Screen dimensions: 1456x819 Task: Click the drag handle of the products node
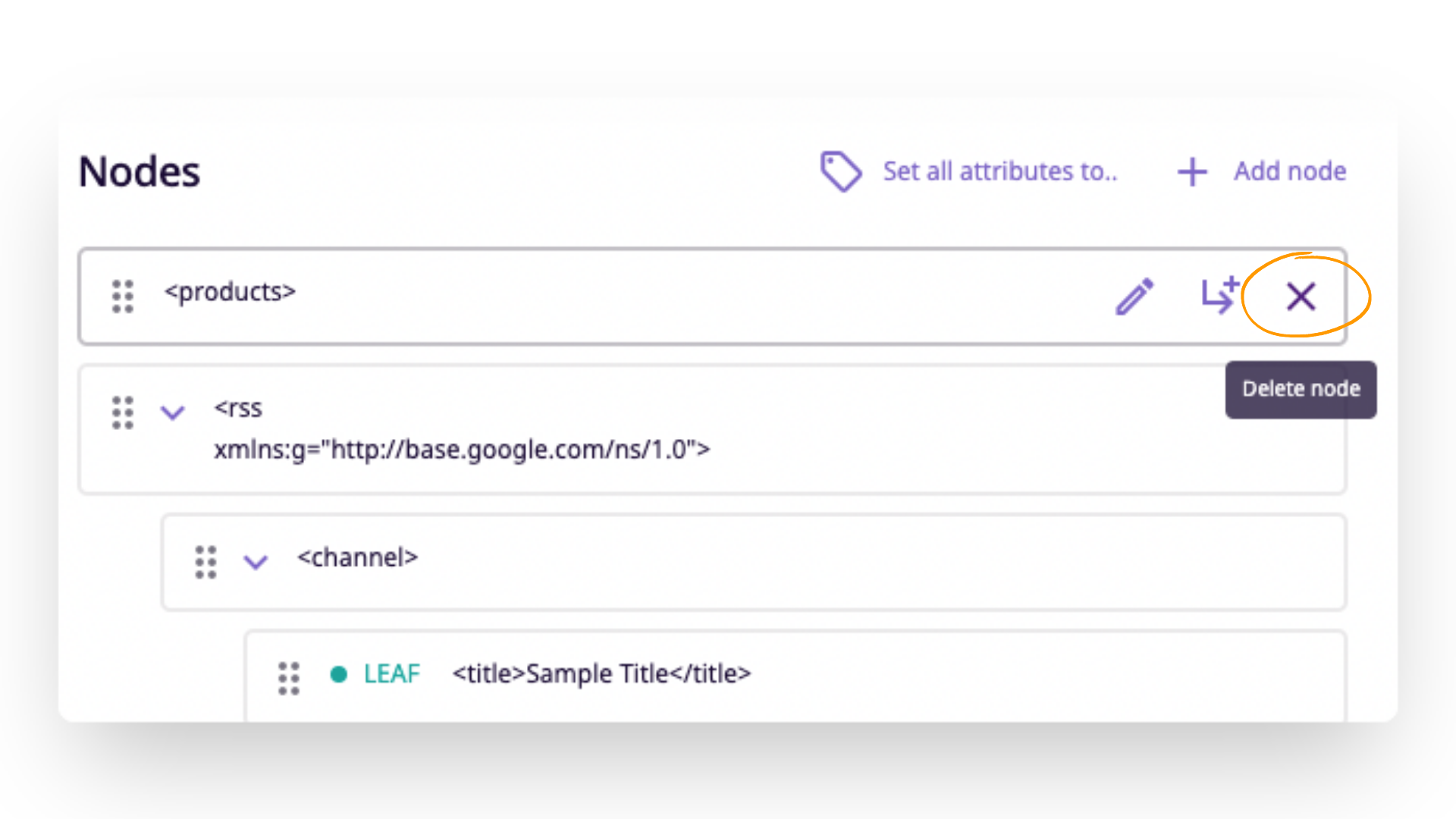(122, 297)
